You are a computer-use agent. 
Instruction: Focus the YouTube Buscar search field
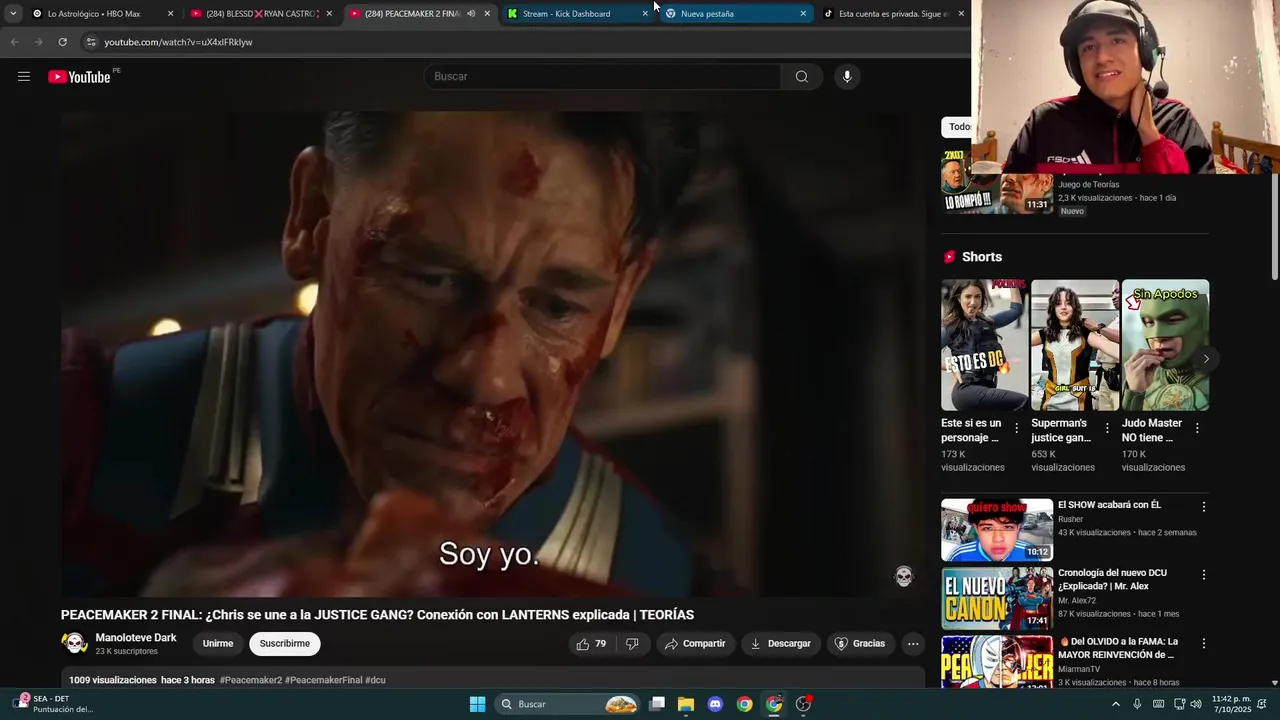click(604, 77)
